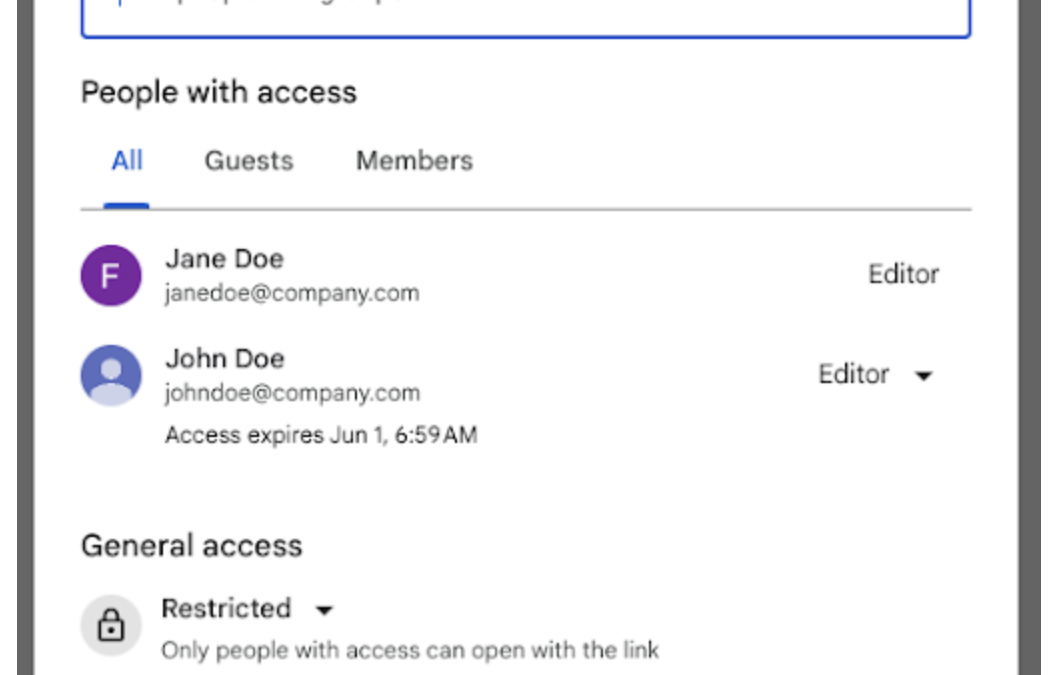The height and width of the screenshot is (675, 1058).
Task: Click John Doe's default profile avatar
Action: coord(111,375)
